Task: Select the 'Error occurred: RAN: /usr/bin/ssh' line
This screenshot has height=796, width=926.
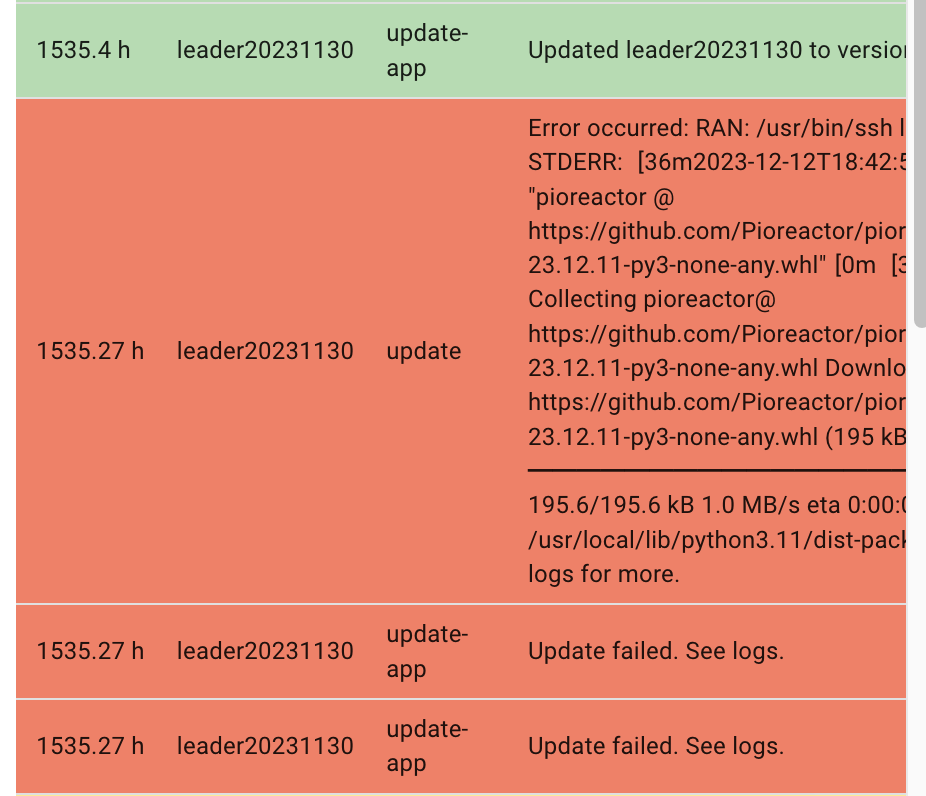Action: click(717, 128)
